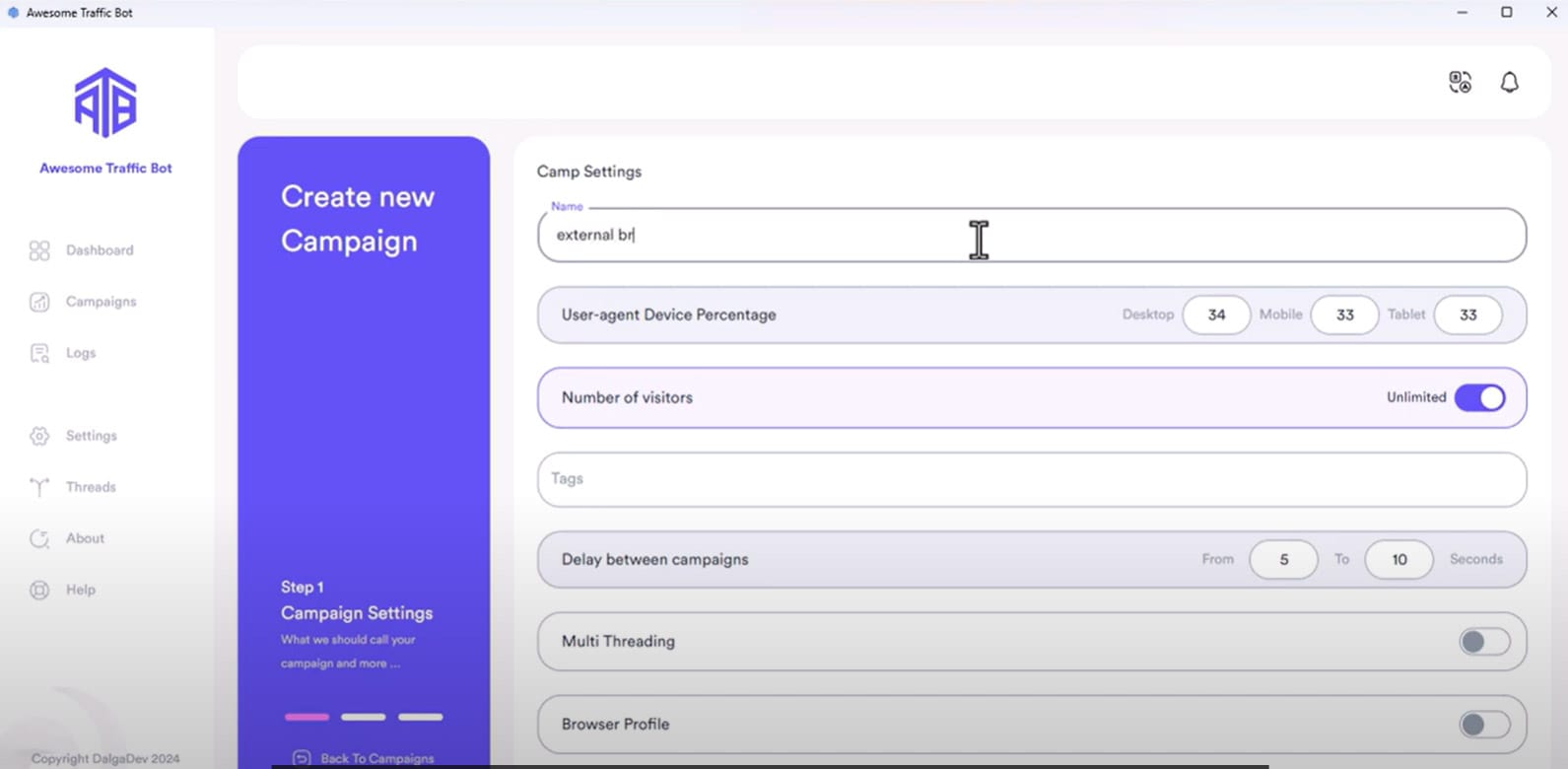This screenshot has height=769, width=1568.
Task: Open the Logs sidebar icon
Action: pos(39,353)
